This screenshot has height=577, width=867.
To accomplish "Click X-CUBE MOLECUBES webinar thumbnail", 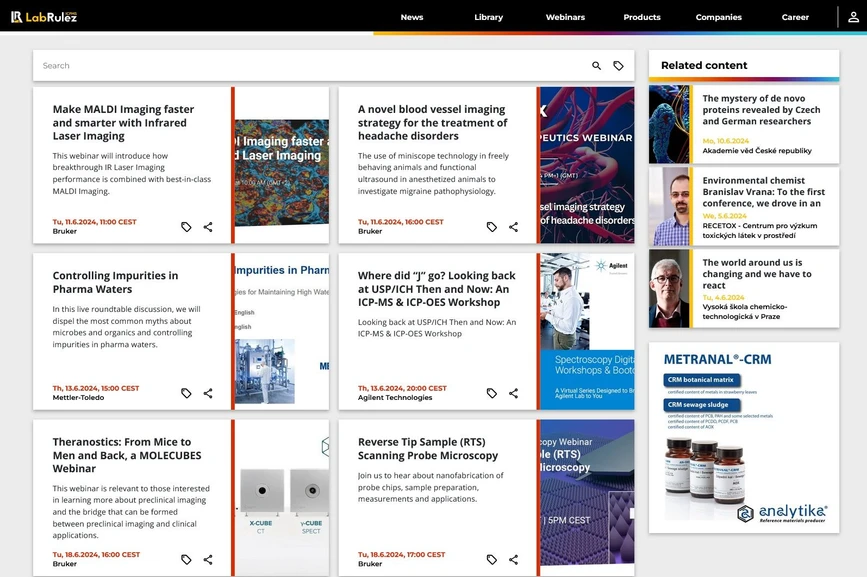I will (x=282, y=497).
